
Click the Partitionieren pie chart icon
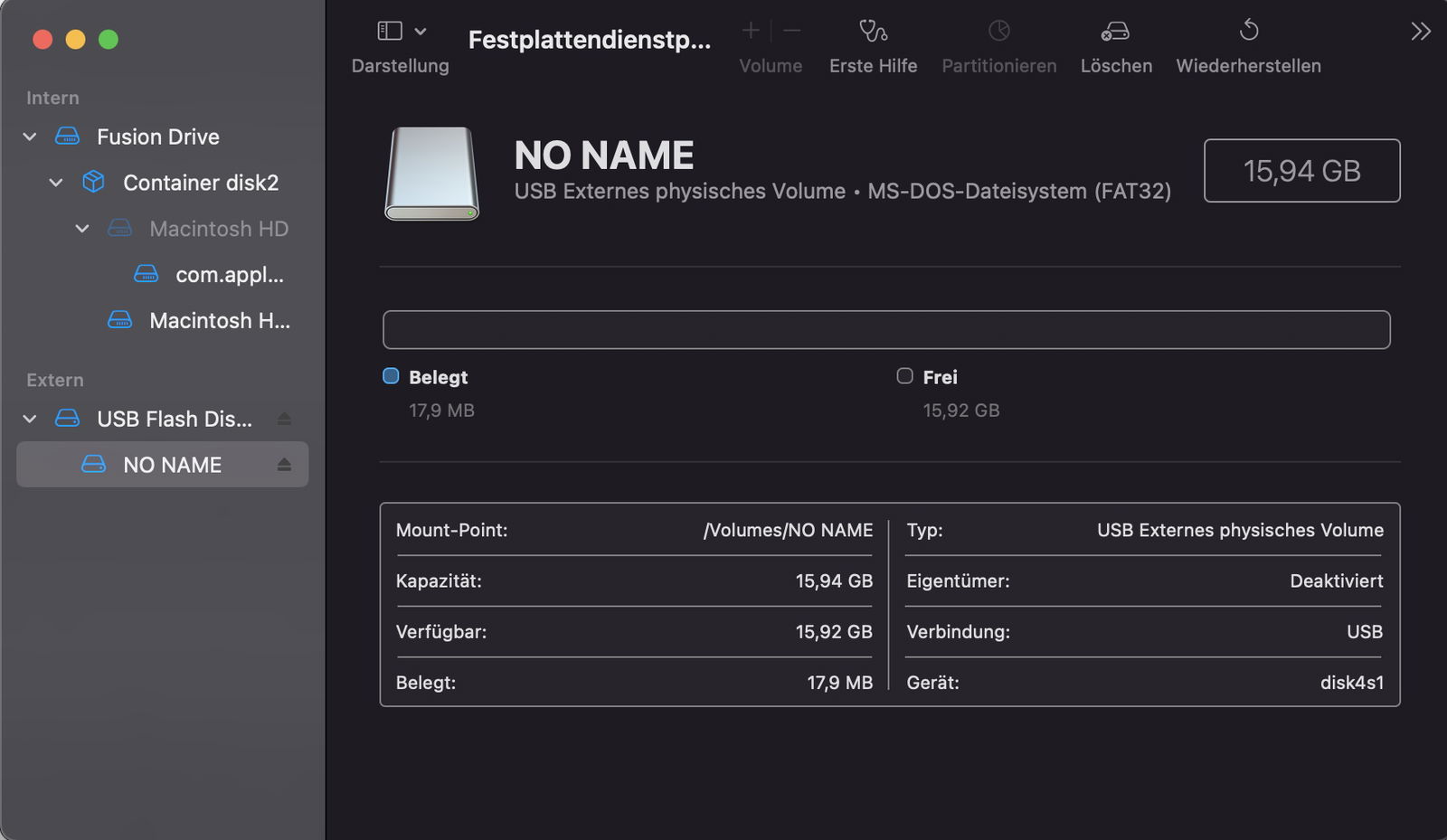[998, 32]
